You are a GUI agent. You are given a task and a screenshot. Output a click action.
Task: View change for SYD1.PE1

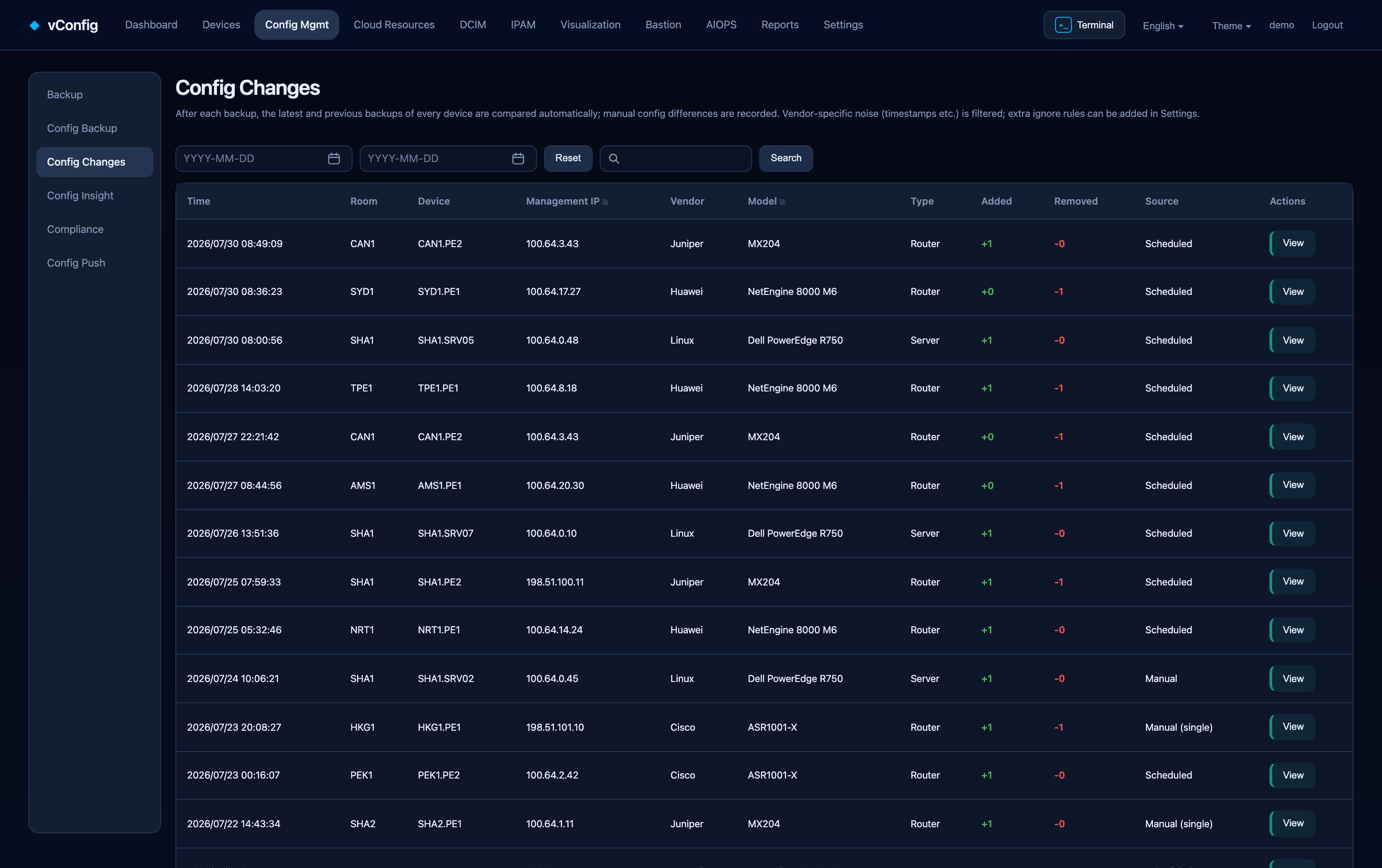pyautogui.click(x=1292, y=291)
